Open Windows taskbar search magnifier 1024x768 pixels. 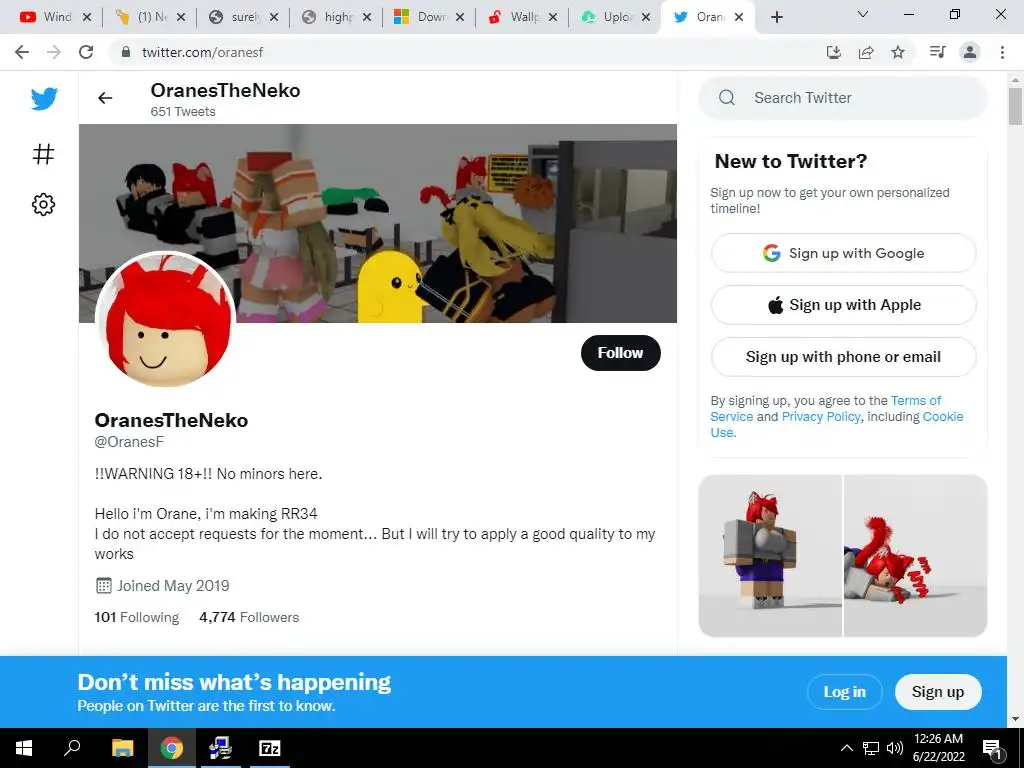[x=72, y=748]
